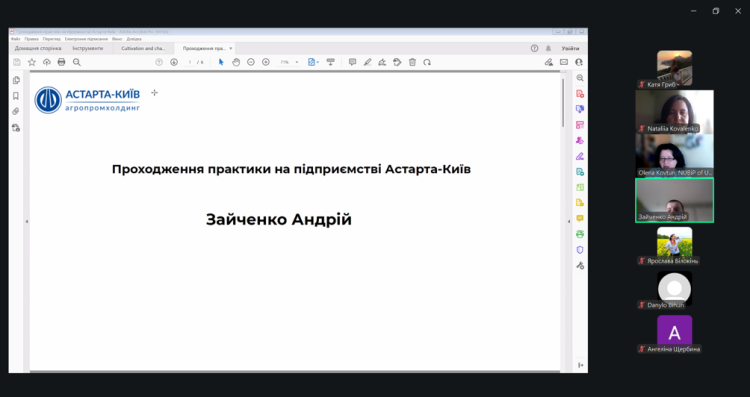Select Ярослава Білокінь participant tile

click(674, 245)
